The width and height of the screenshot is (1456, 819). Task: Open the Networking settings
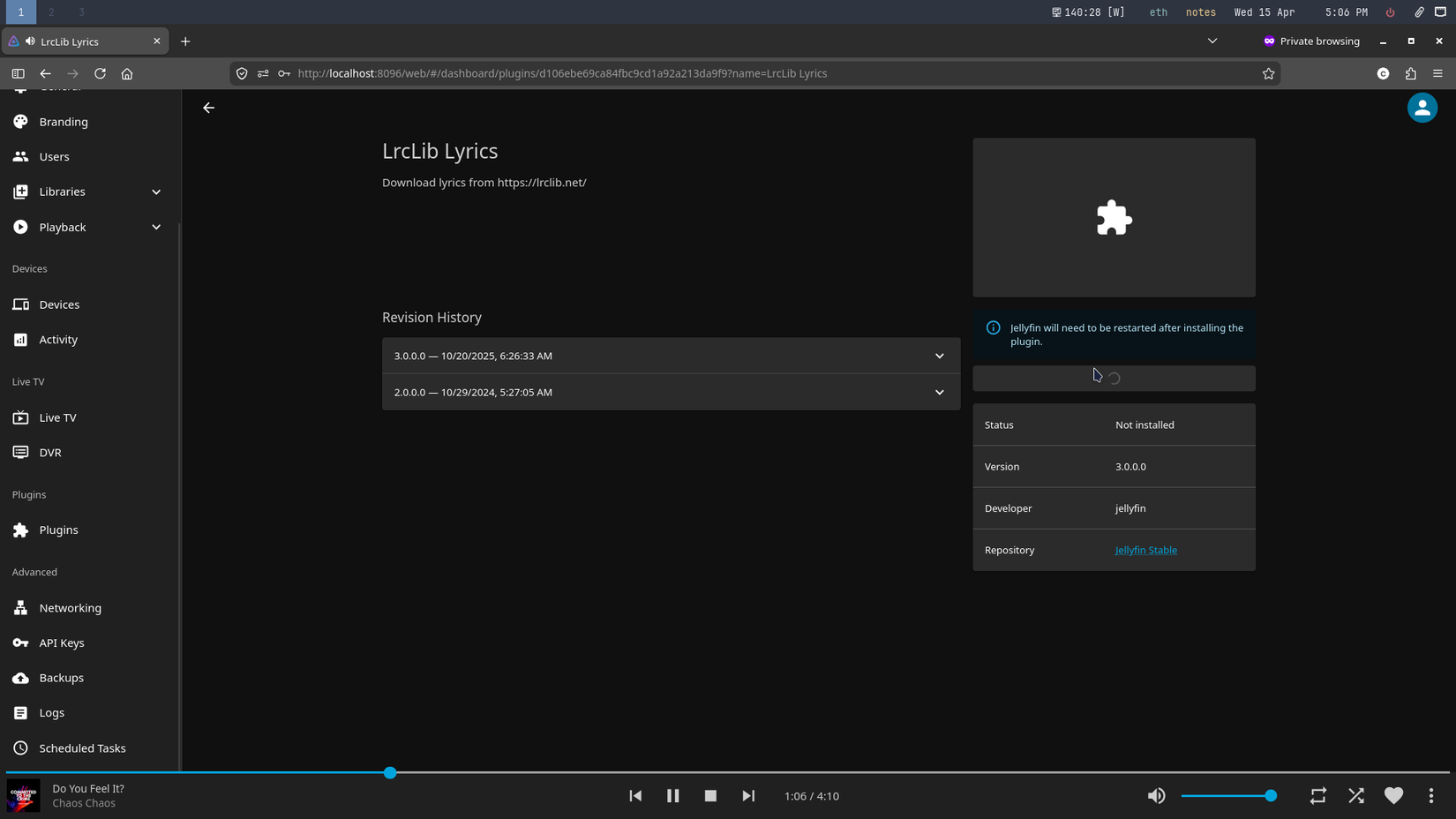point(70,608)
